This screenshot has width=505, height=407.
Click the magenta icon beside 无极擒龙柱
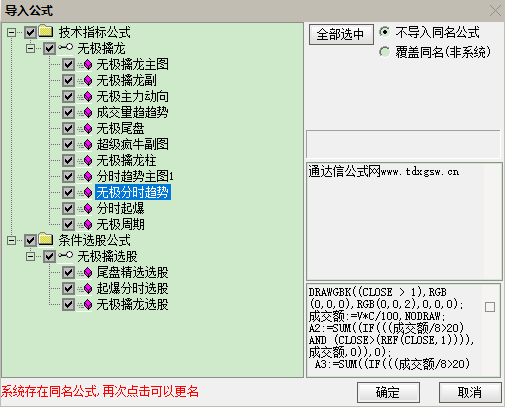(87, 160)
